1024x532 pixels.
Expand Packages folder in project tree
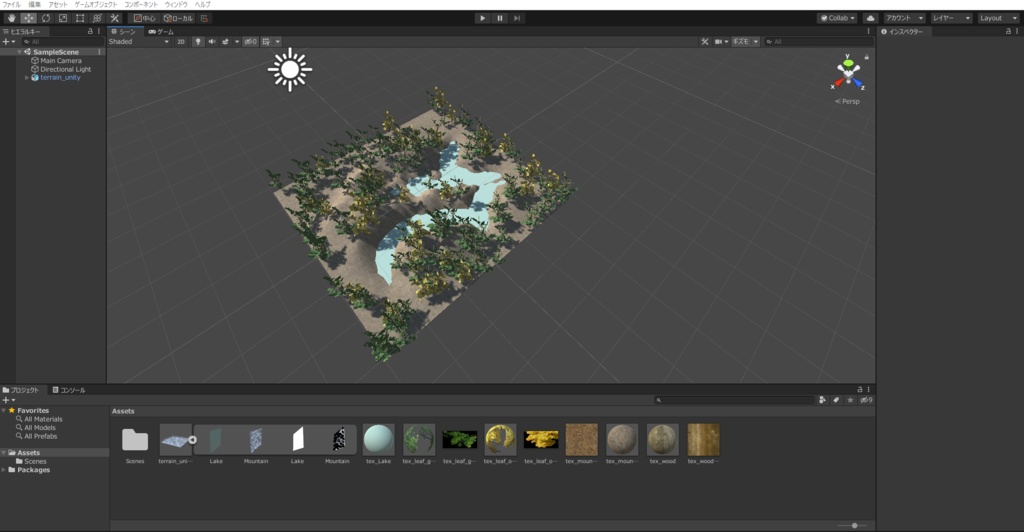coord(4,470)
